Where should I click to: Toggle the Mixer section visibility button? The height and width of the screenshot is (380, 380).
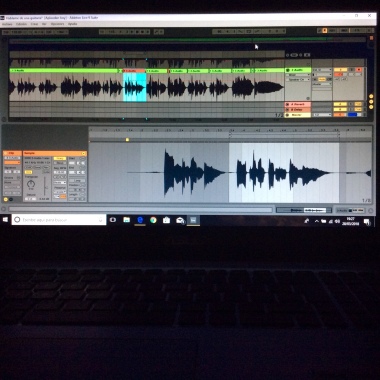[x=371, y=107]
